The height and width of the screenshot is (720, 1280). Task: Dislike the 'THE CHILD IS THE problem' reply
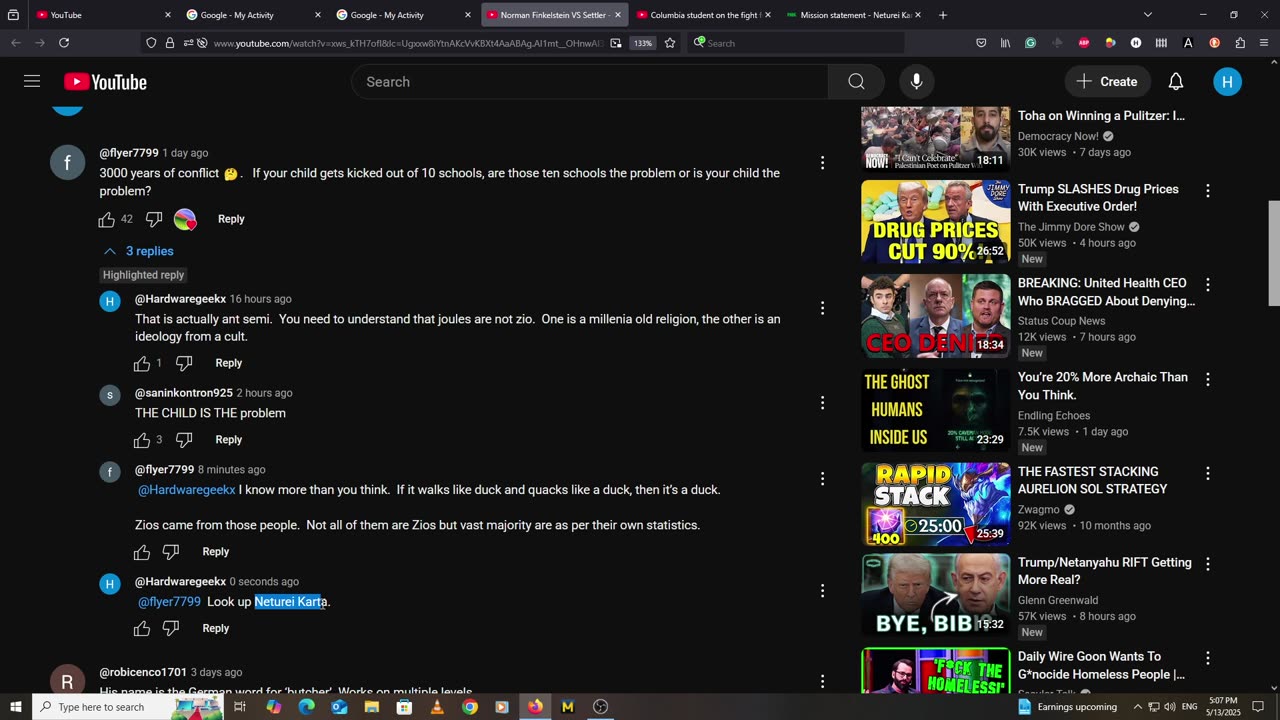point(184,440)
